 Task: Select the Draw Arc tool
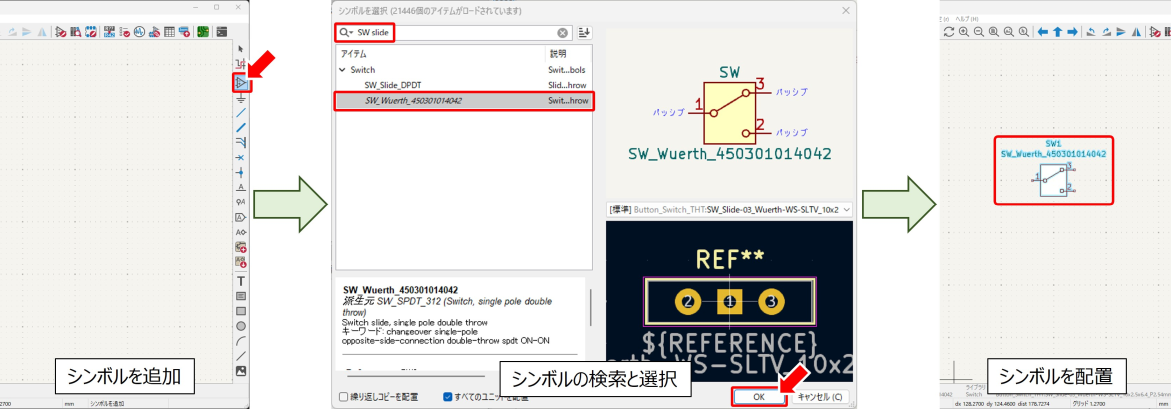[x=240, y=341]
